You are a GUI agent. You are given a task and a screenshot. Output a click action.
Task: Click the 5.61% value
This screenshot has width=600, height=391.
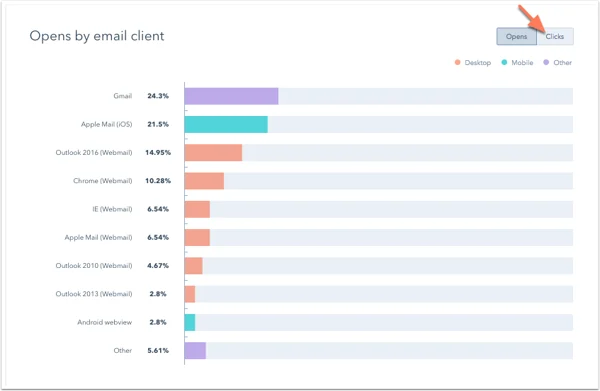click(x=158, y=350)
